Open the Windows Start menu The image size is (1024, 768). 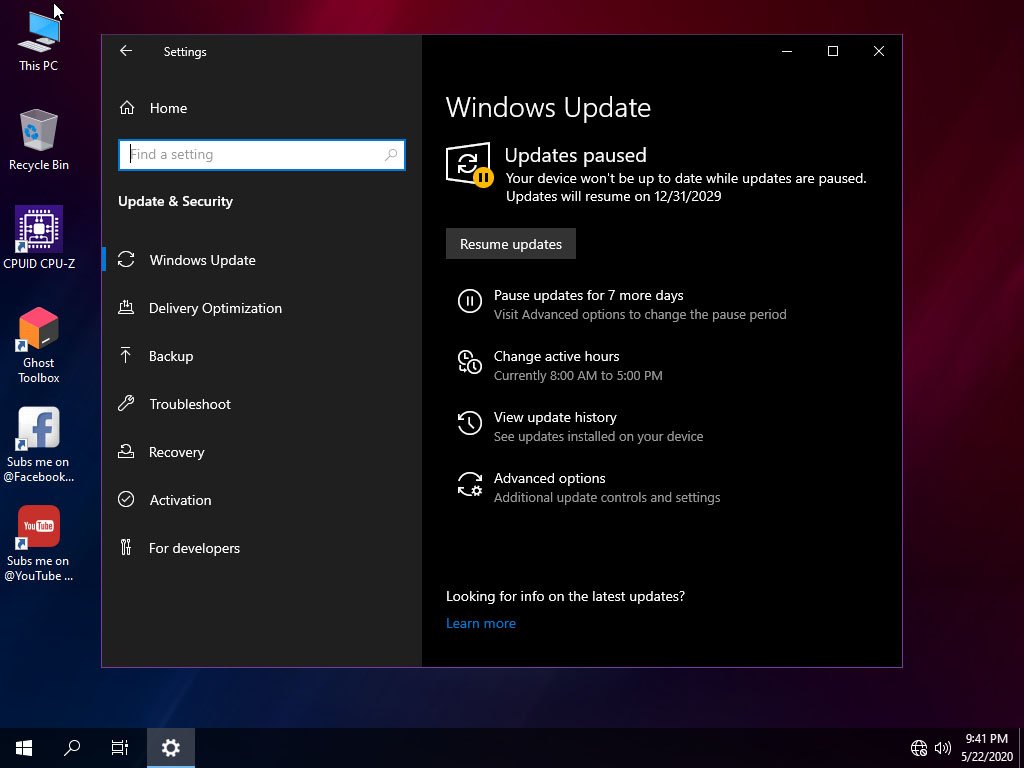pos(24,748)
